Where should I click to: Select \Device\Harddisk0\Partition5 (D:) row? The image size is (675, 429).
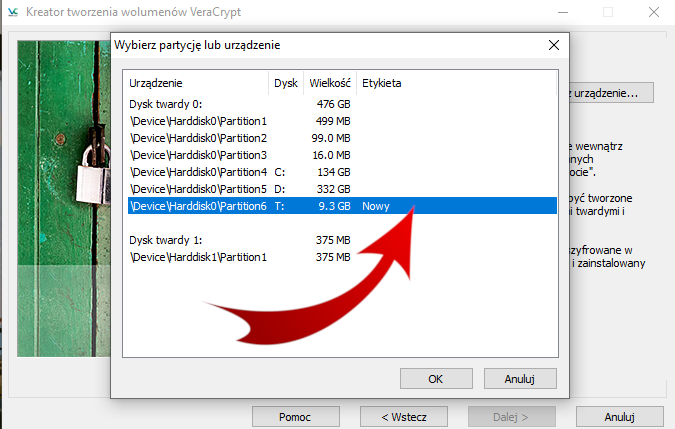(x=342, y=189)
